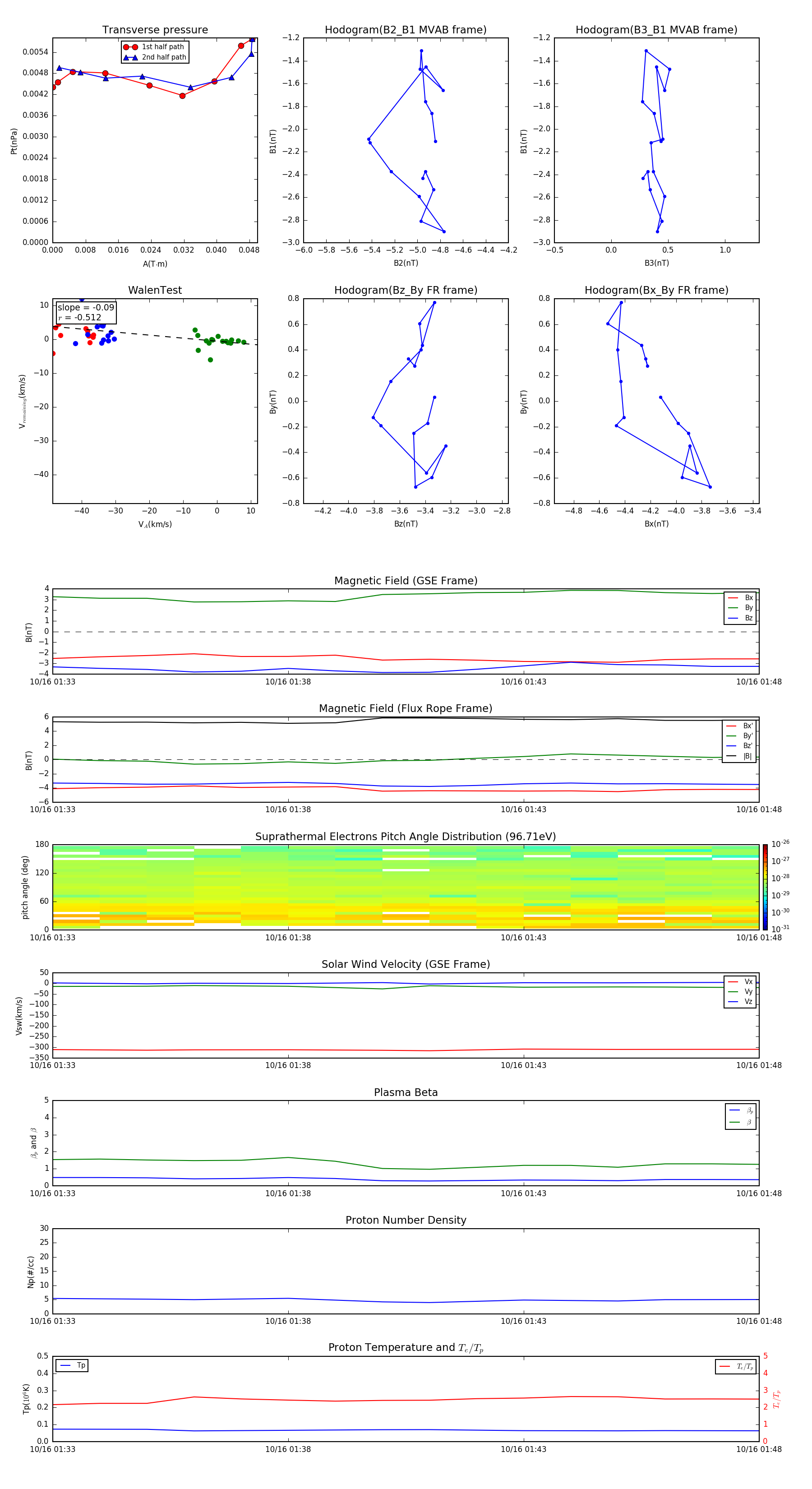Click the "Transverse pressure" plot title
Viewport: 812px width, 1489px height.
pyautogui.click(x=155, y=30)
